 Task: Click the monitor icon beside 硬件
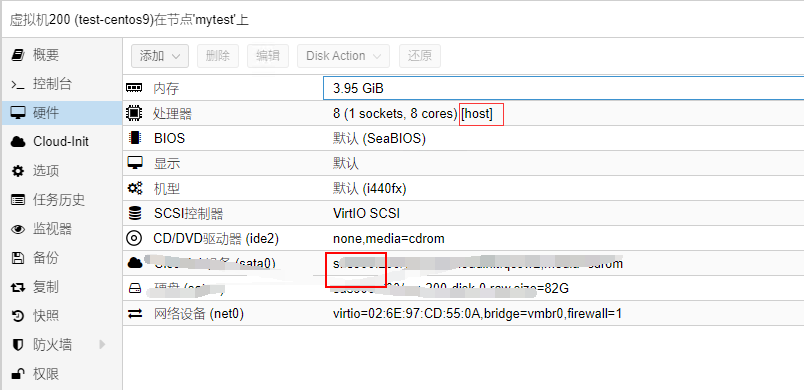point(18,113)
